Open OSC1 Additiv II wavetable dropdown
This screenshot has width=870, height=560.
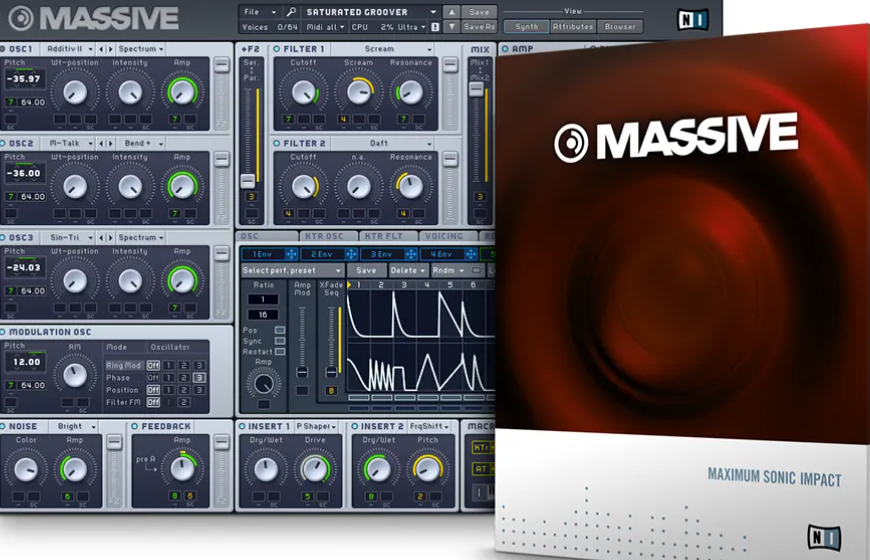tap(69, 49)
